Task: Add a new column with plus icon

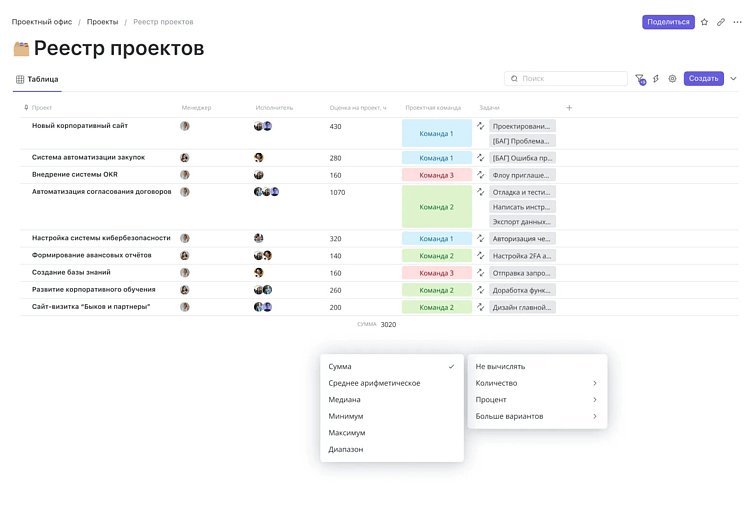Action: tap(569, 108)
